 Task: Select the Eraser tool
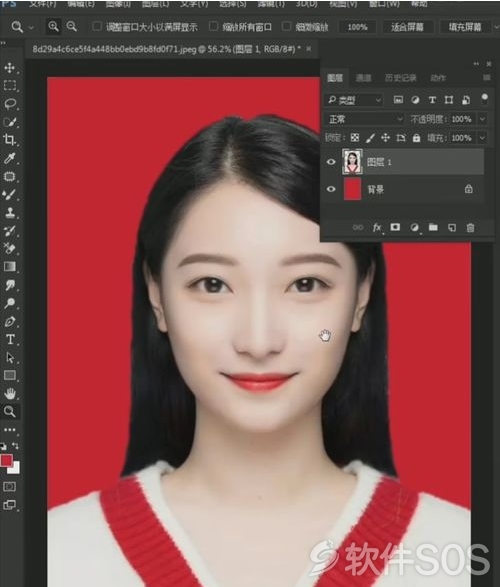coord(10,249)
